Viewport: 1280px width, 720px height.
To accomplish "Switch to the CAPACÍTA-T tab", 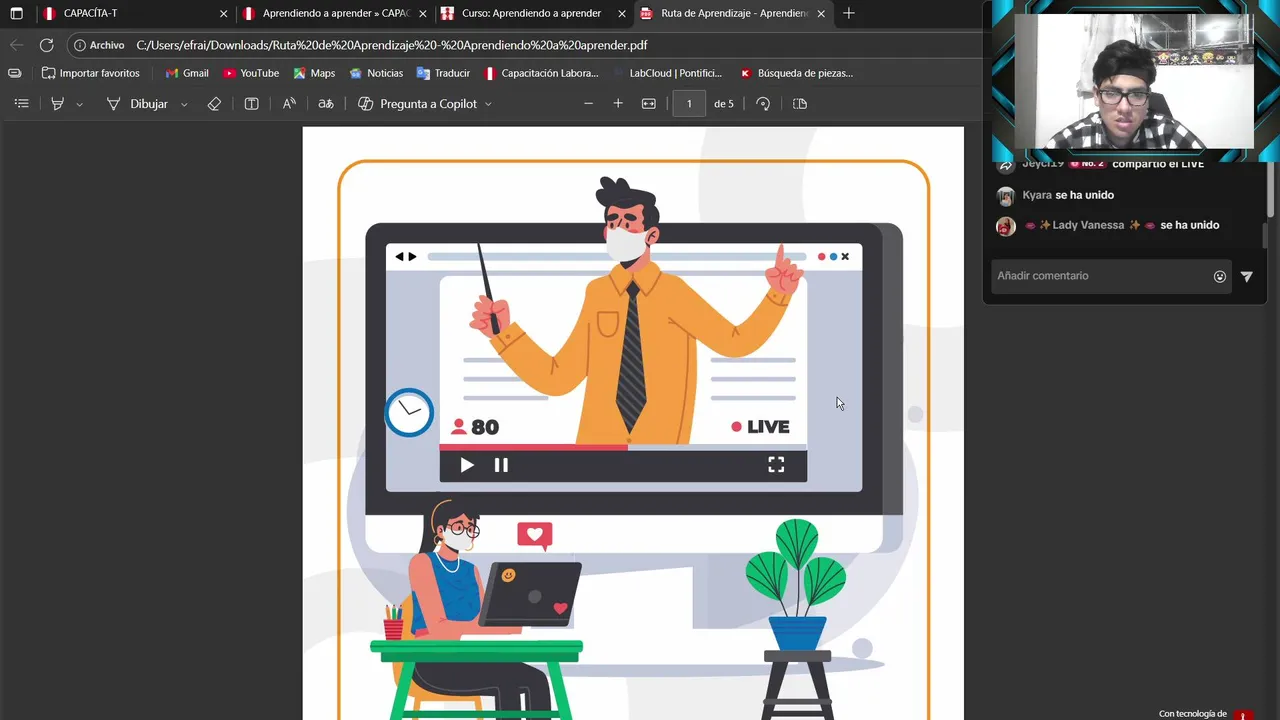I will coord(132,14).
